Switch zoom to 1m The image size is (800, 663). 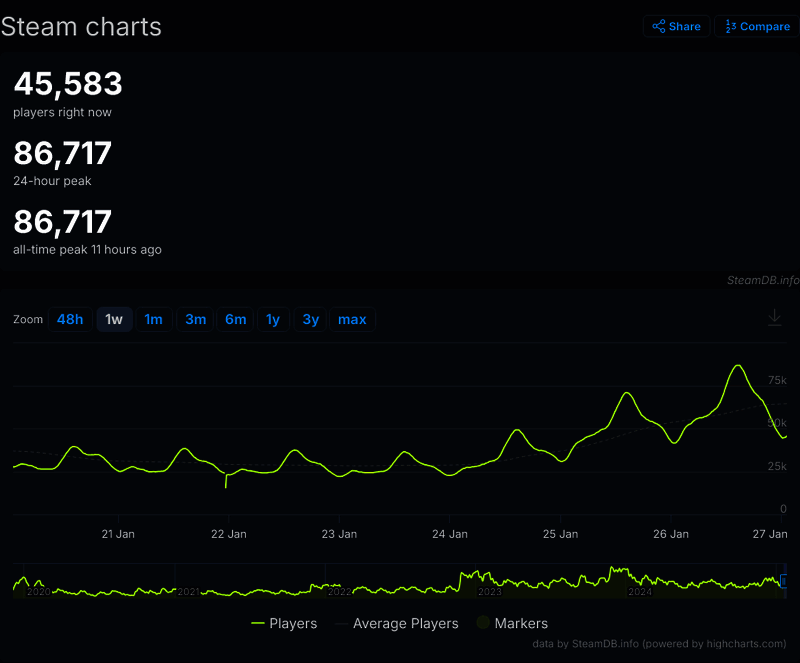point(153,319)
